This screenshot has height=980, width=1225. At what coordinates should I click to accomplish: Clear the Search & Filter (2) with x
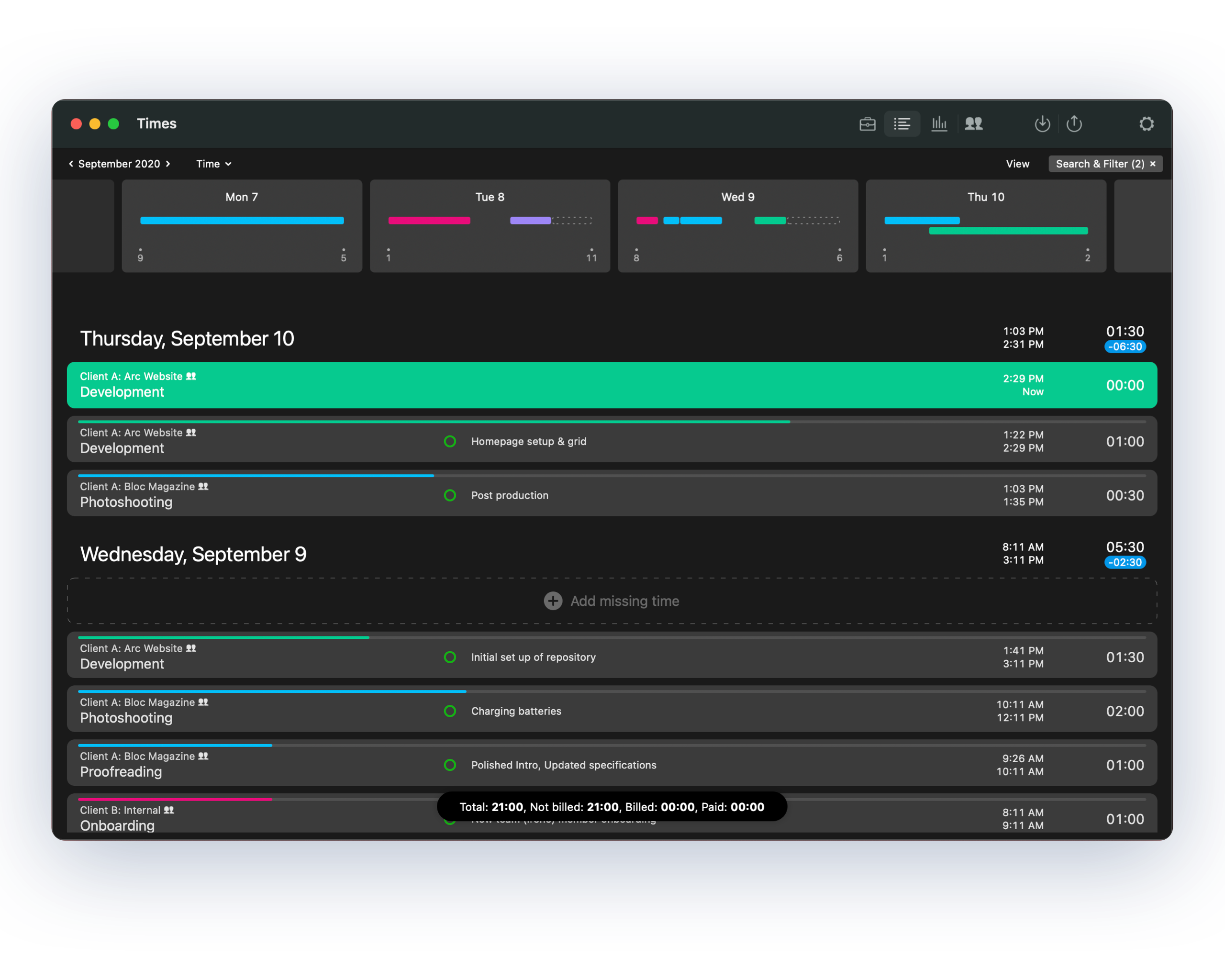click(1153, 164)
